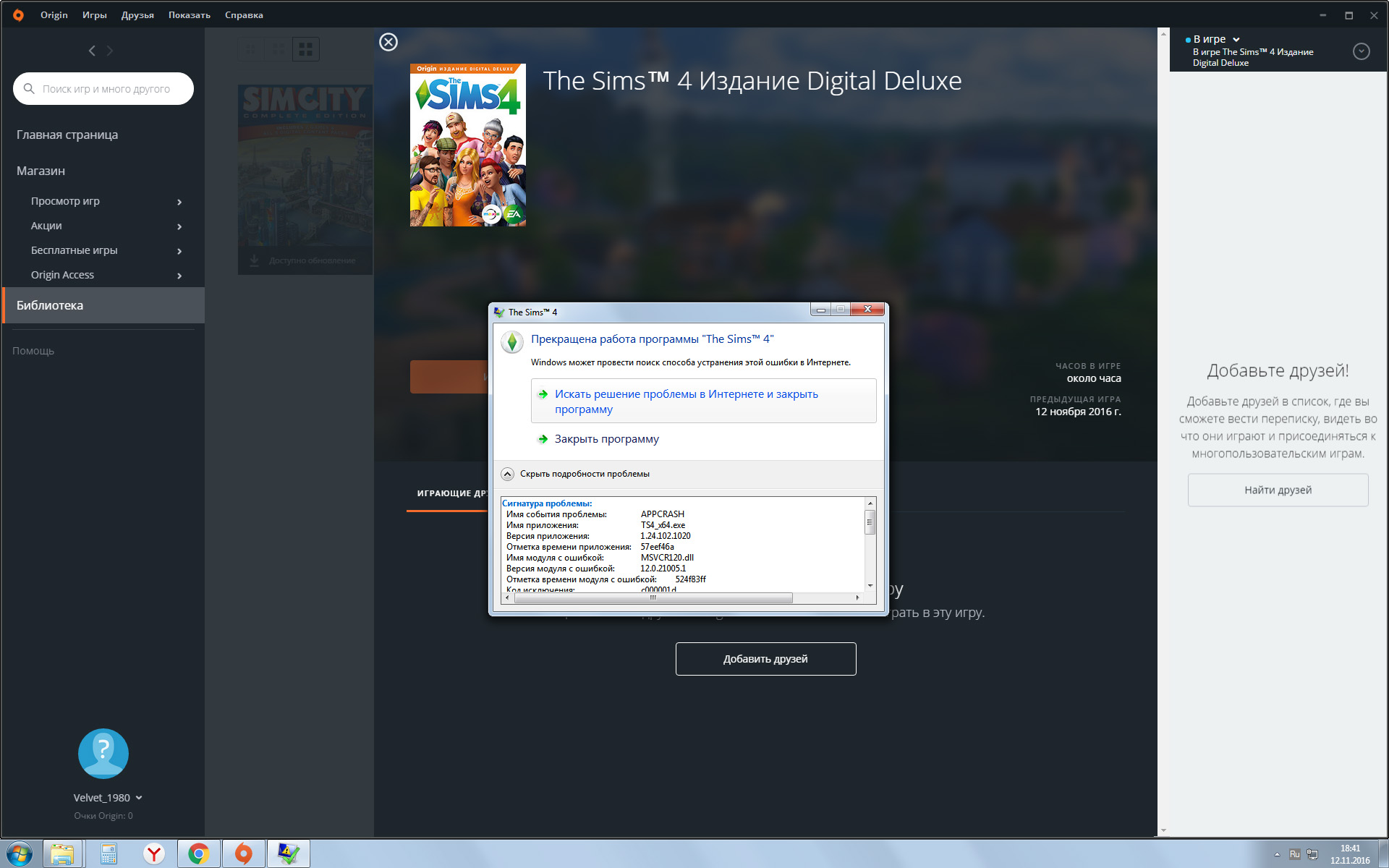Collapse problem details in crash dialog

pyautogui.click(x=508, y=474)
